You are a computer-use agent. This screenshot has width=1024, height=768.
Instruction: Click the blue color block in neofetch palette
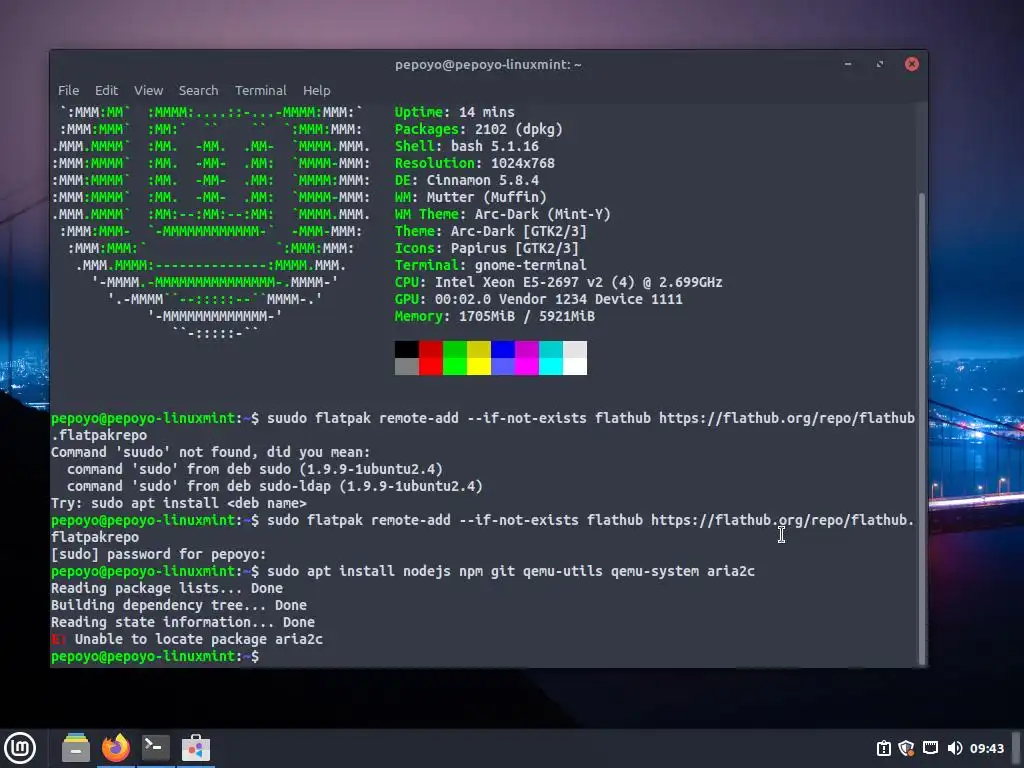[502, 358]
